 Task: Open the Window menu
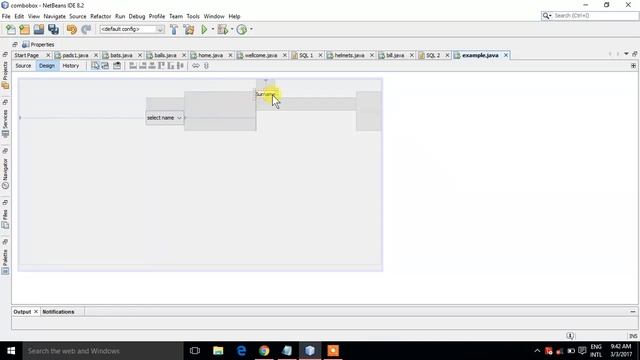pos(214,16)
